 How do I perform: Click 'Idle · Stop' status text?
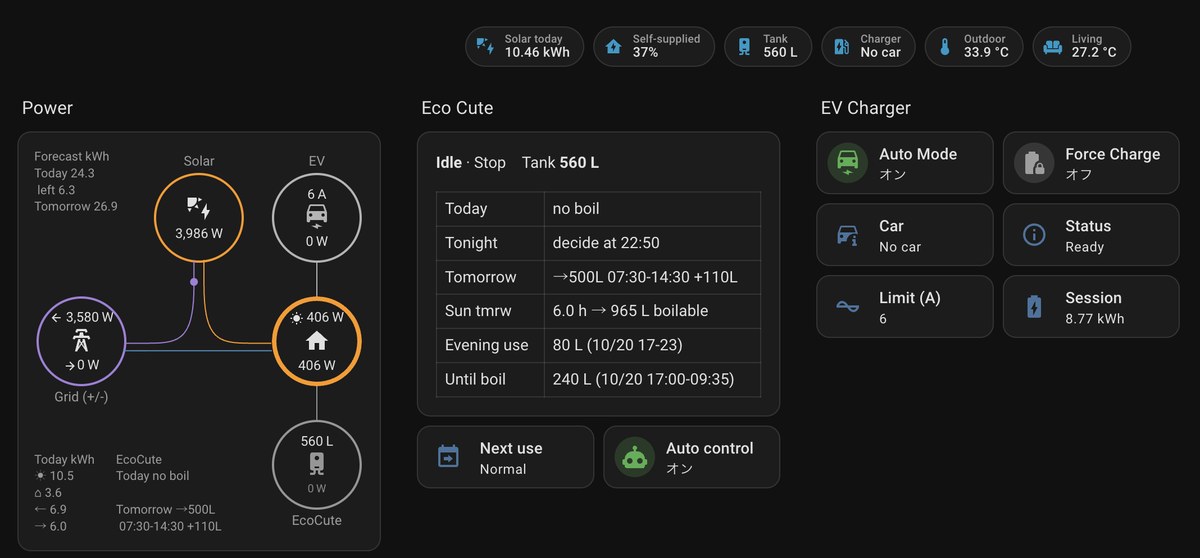(471, 162)
